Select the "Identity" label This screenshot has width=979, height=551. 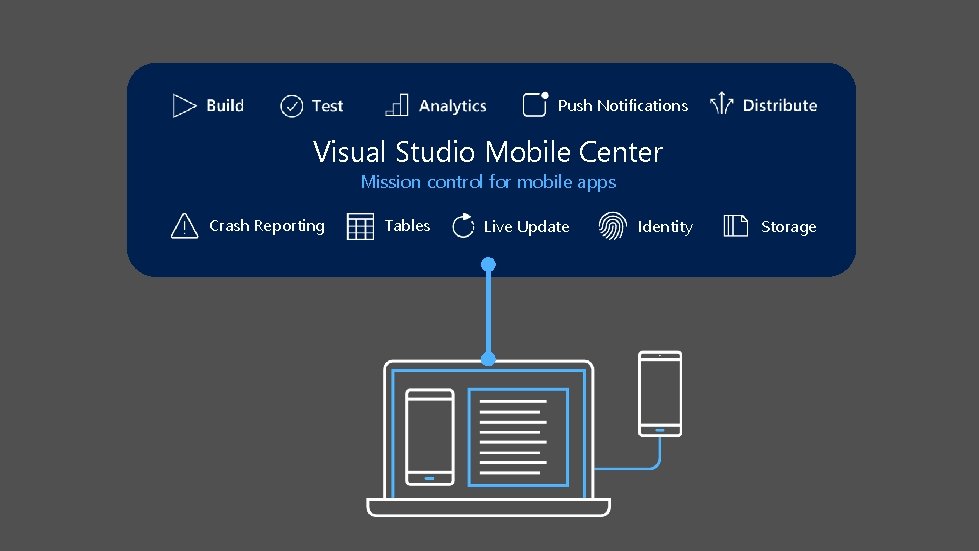tap(665, 227)
